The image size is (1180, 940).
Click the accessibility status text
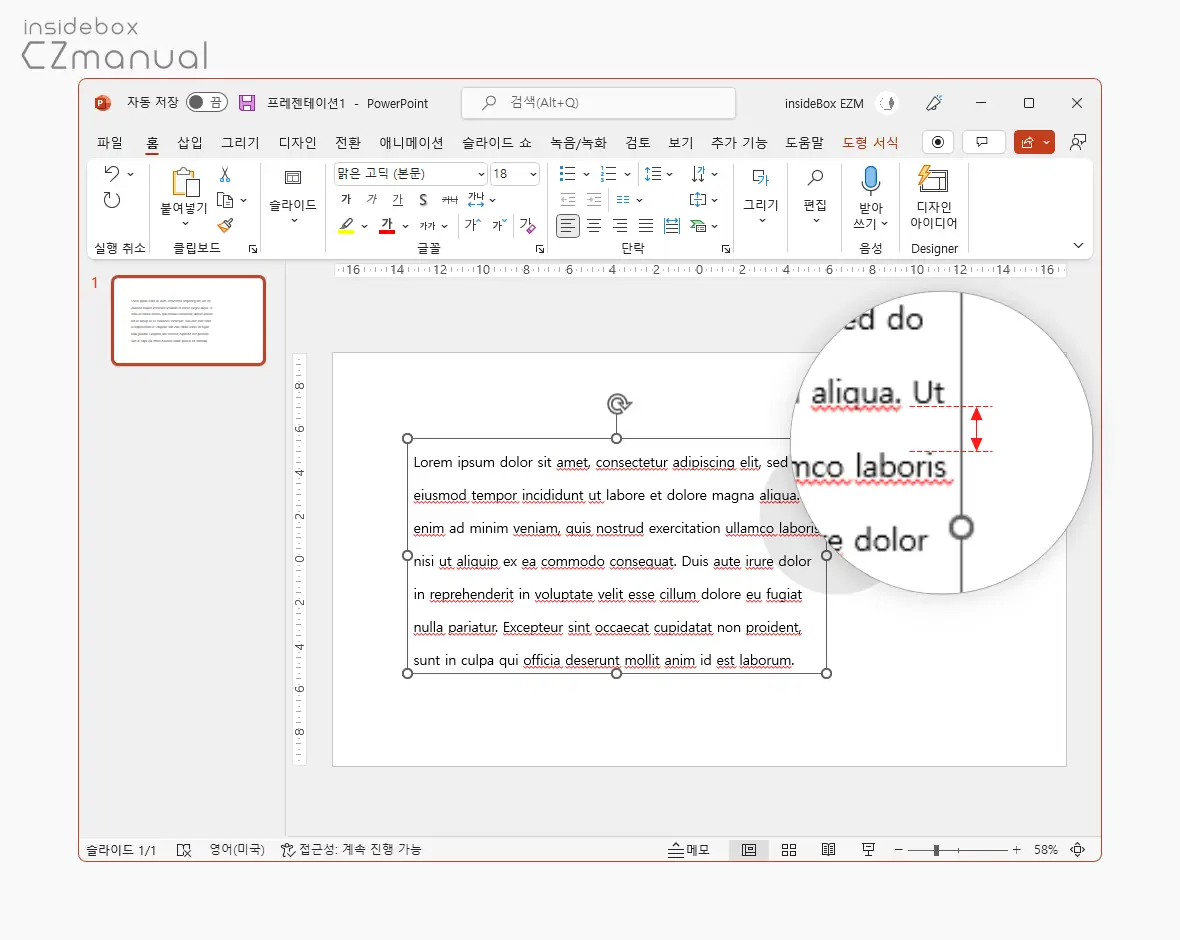click(x=351, y=850)
